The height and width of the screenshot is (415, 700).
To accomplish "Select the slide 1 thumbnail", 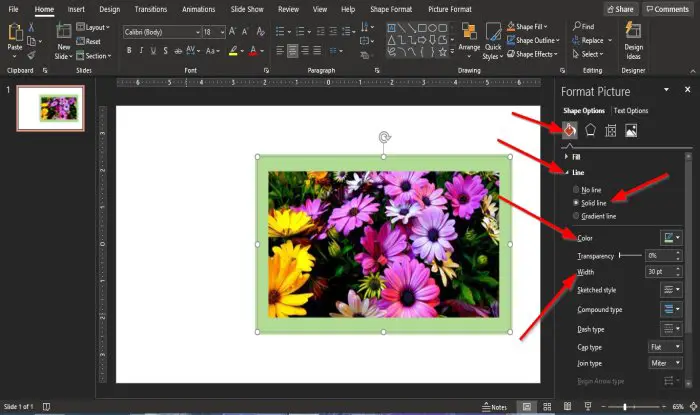I will (50, 108).
